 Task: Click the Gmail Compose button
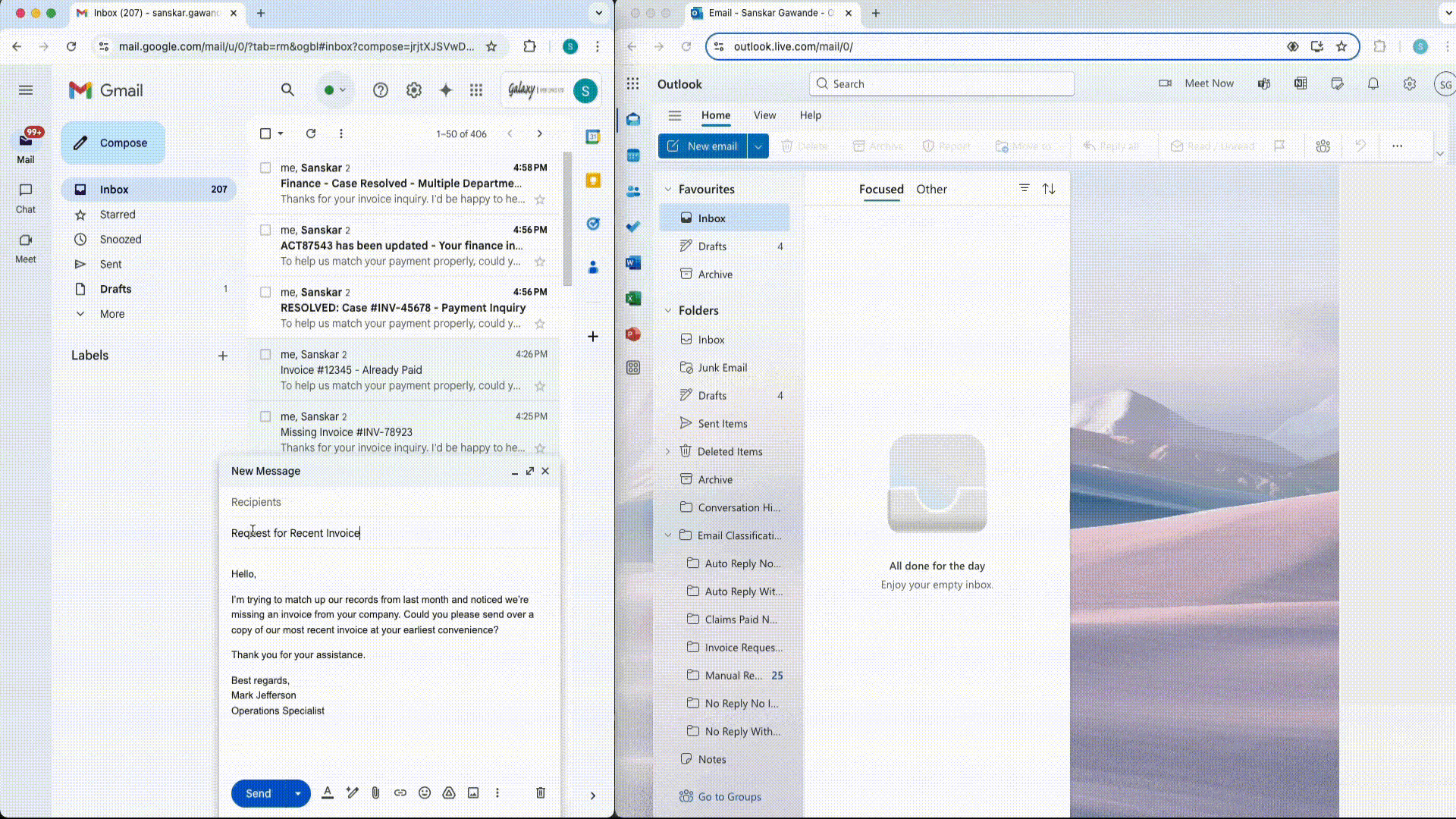(113, 143)
